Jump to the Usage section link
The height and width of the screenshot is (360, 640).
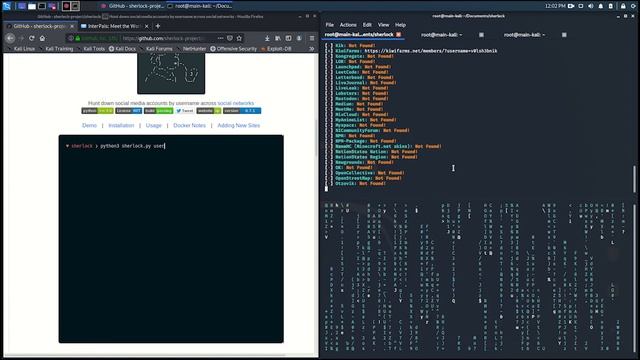pos(154,125)
